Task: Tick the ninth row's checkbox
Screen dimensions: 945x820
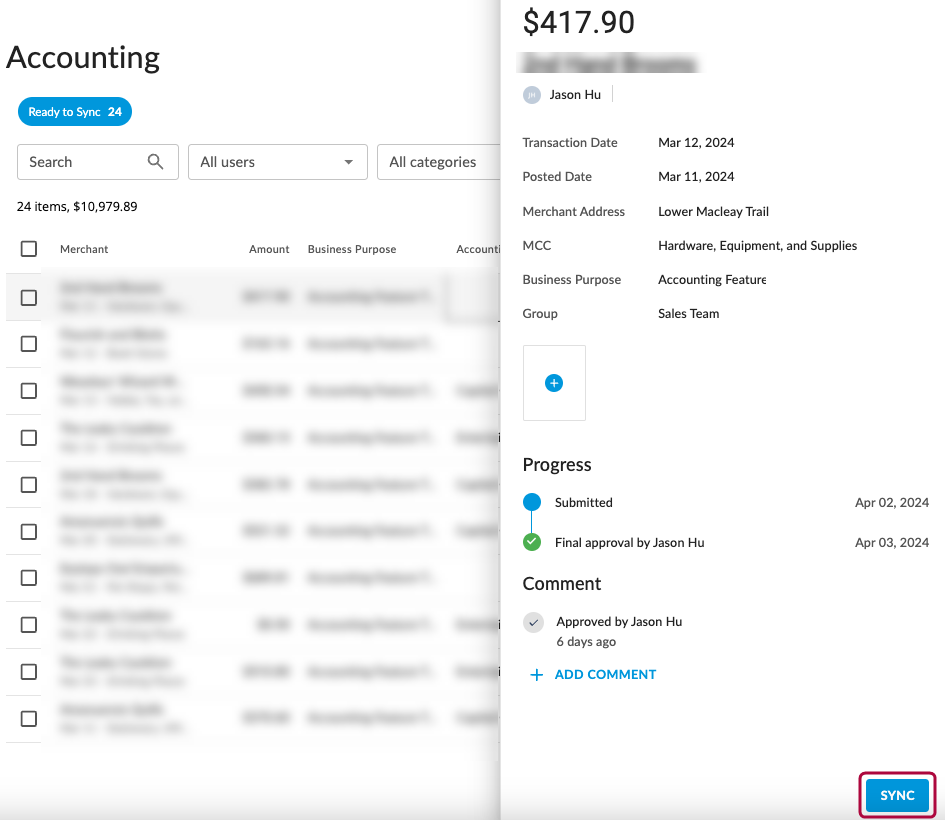Action: pyautogui.click(x=29, y=672)
